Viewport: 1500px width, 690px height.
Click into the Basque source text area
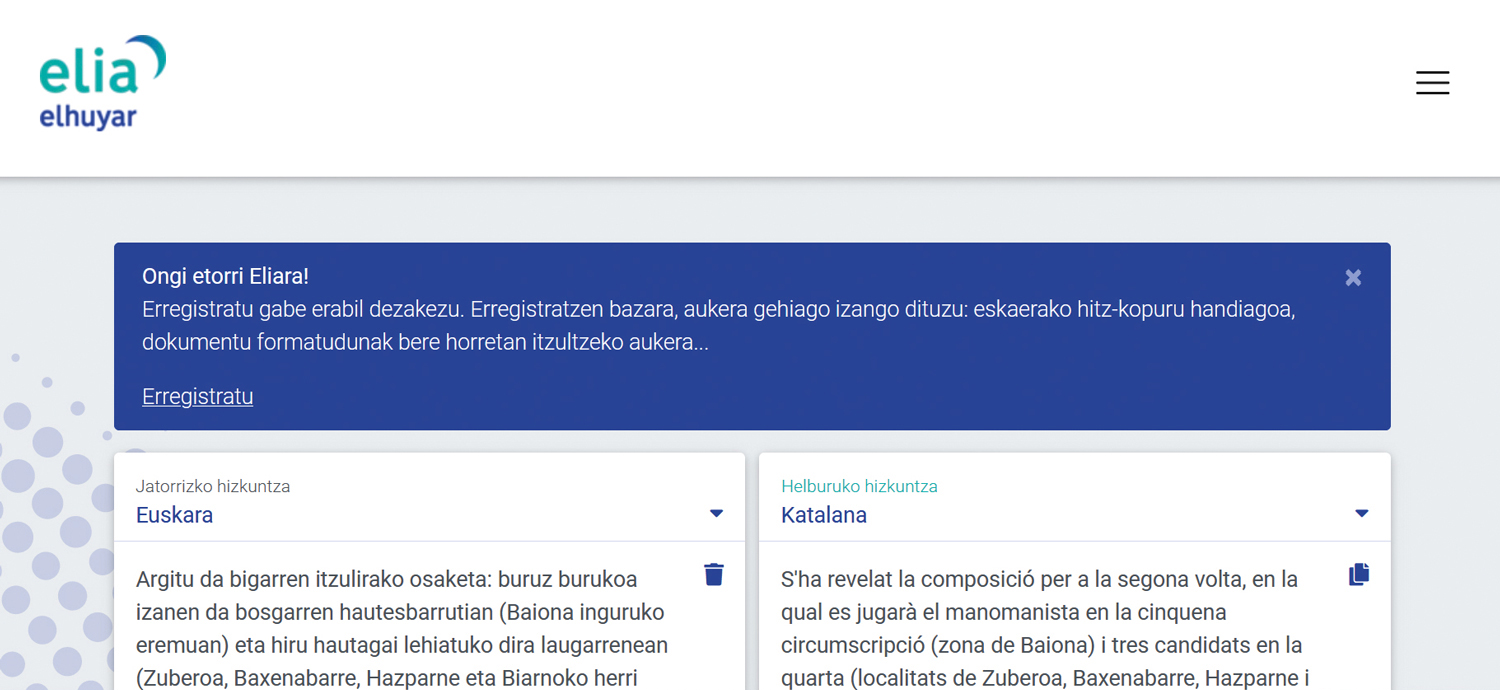tap(400, 628)
